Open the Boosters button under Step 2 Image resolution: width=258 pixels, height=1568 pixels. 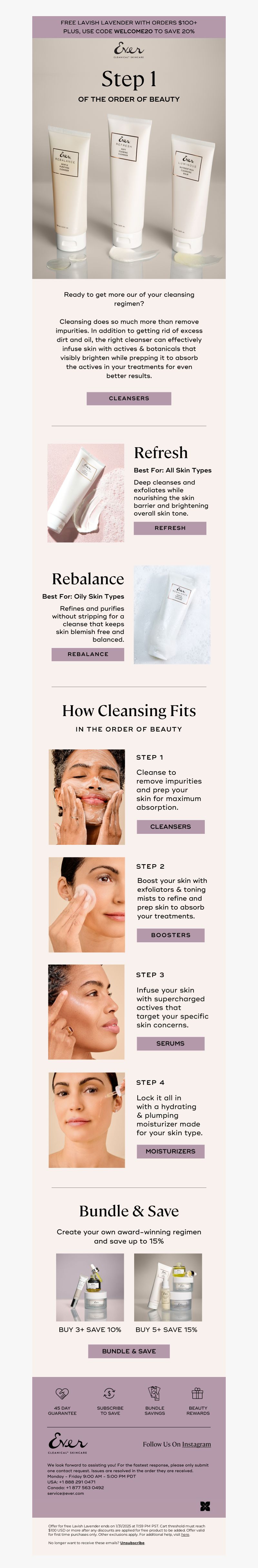[x=170, y=935]
